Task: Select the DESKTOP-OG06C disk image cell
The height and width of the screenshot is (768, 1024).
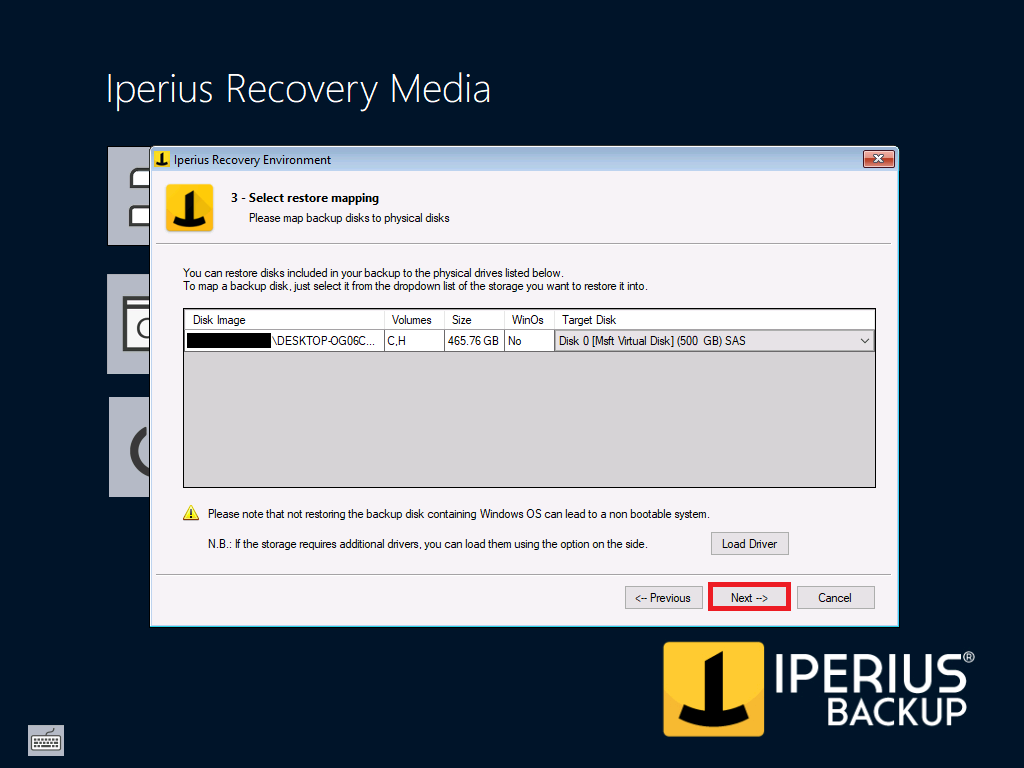Action: (x=285, y=341)
